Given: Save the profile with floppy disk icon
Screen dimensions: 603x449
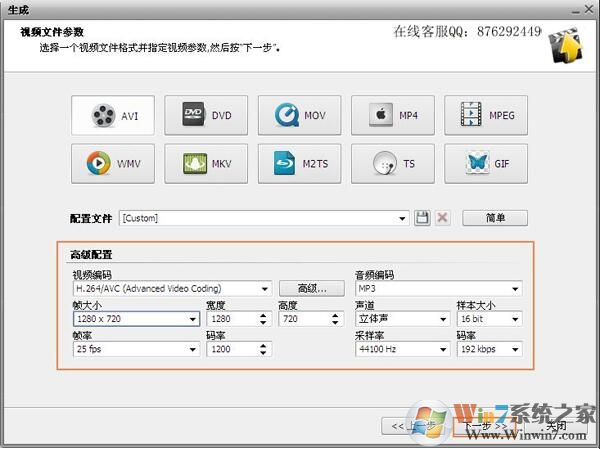Looking at the screenshot, I should coord(422,218).
